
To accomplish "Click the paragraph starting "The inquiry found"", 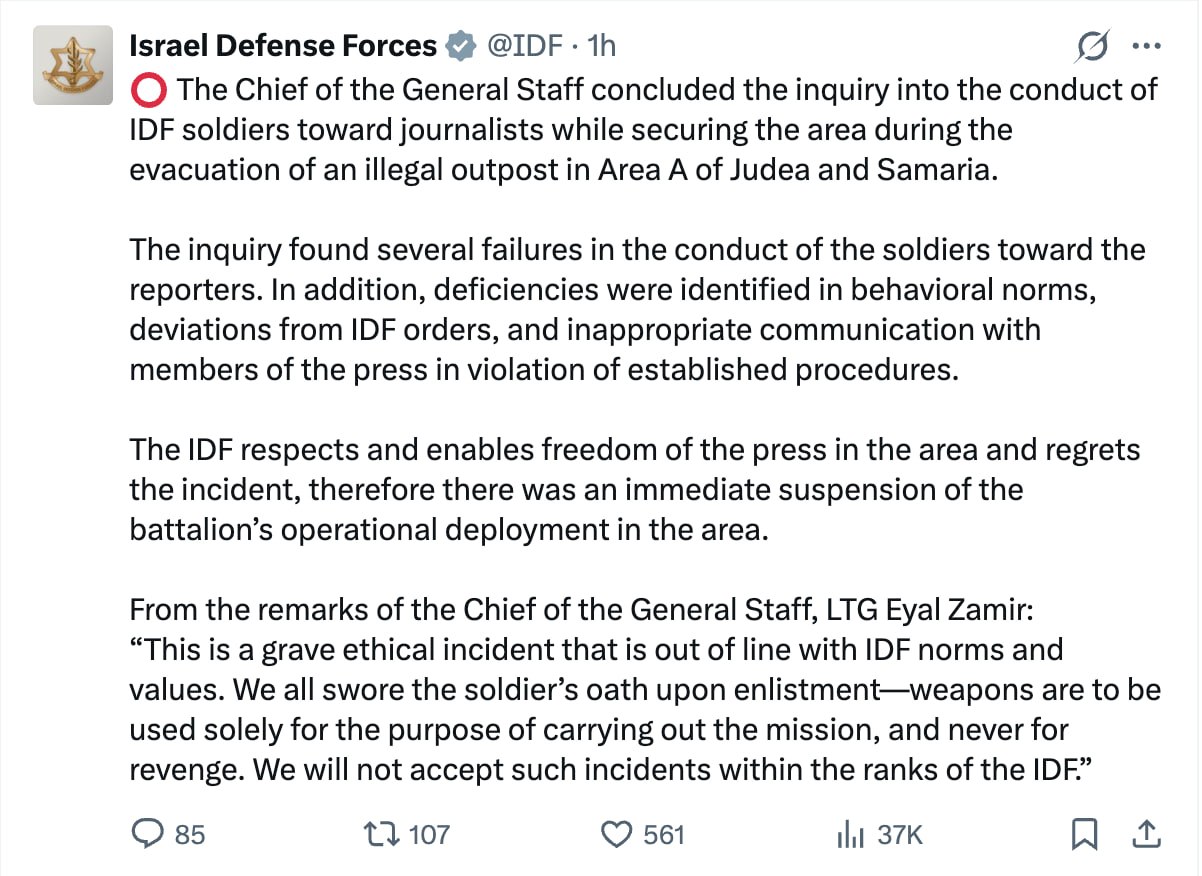I will 637,309.
